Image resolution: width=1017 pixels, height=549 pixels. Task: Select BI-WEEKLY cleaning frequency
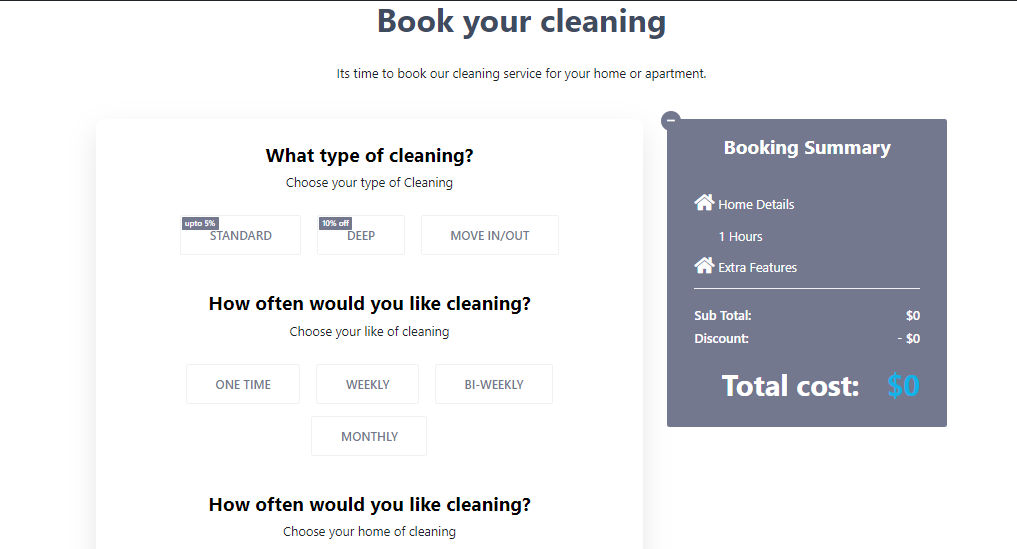point(494,384)
